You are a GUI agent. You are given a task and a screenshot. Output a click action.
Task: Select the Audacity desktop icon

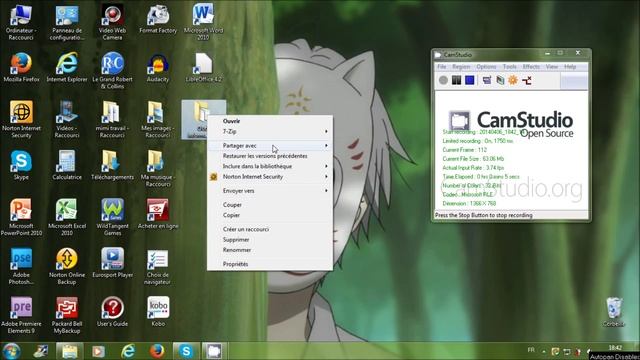click(x=158, y=67)
